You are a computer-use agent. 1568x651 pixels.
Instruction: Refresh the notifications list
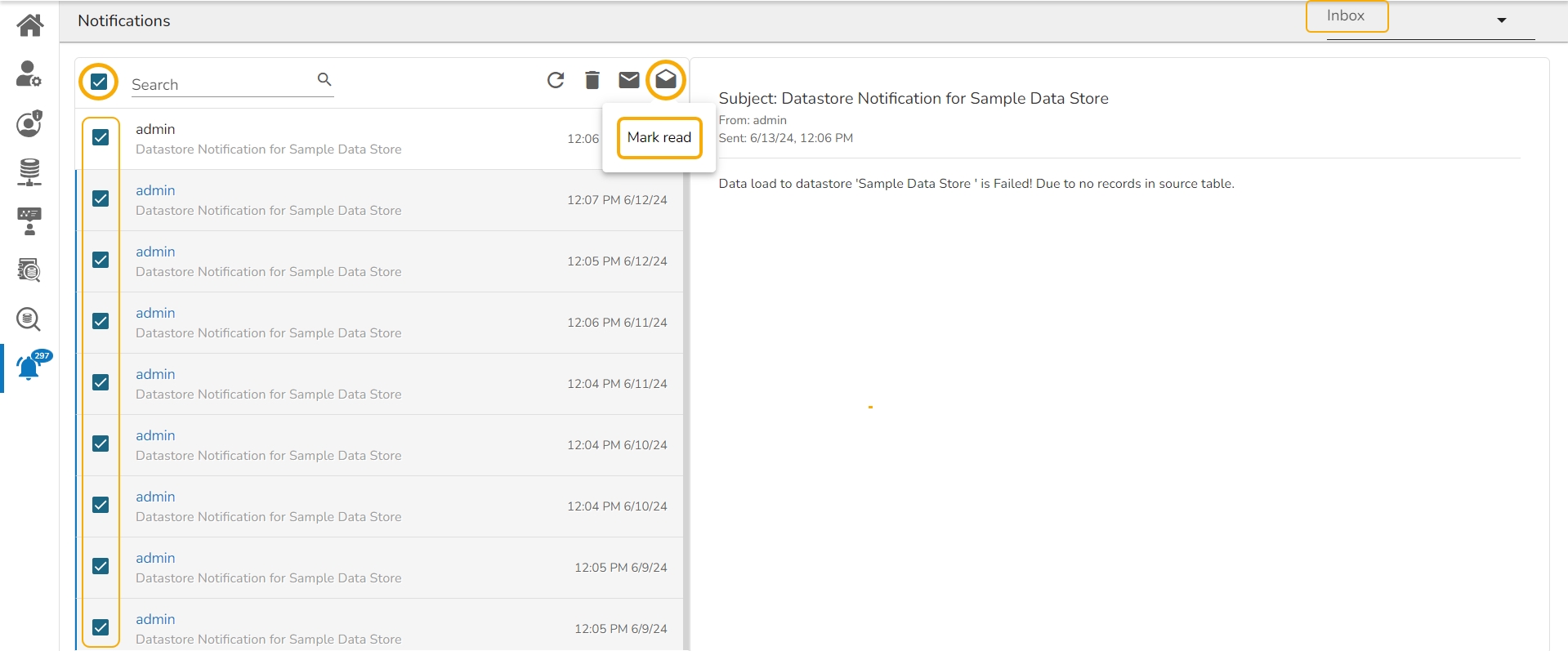point(556,80)
